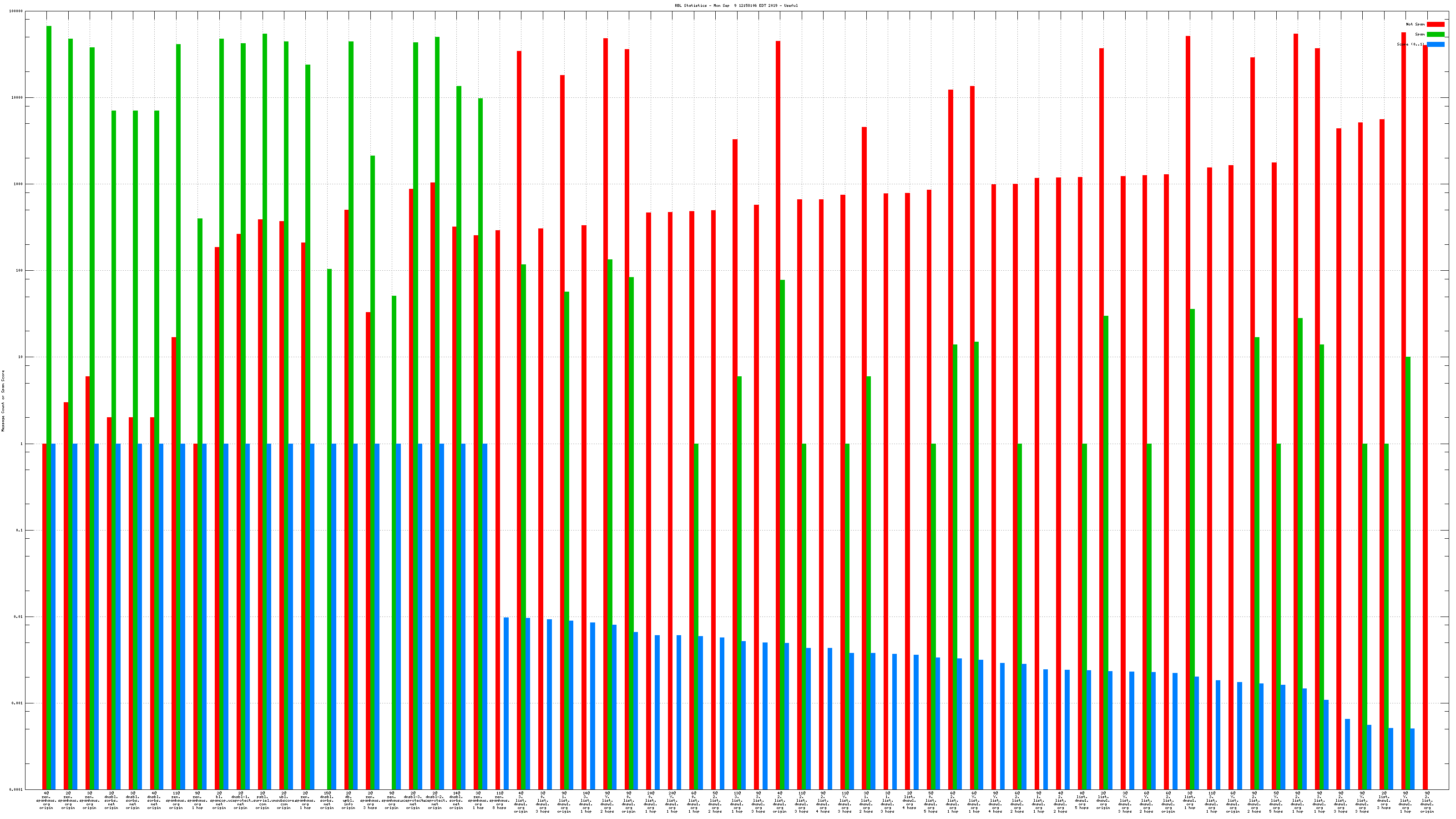The image size is (1456, 819).
Task: Click the 0.0001 y-axis tick label
Action: coord(16,789)
